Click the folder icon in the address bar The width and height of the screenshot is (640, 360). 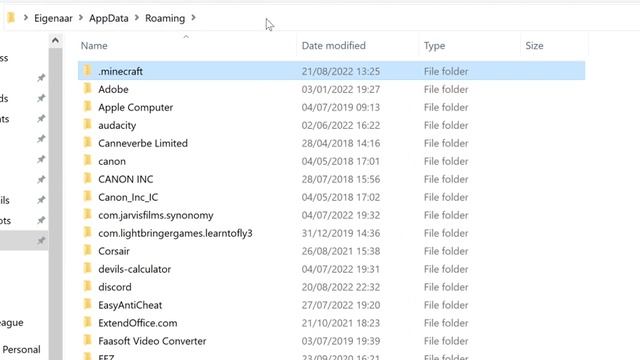(x=11, y=18)
